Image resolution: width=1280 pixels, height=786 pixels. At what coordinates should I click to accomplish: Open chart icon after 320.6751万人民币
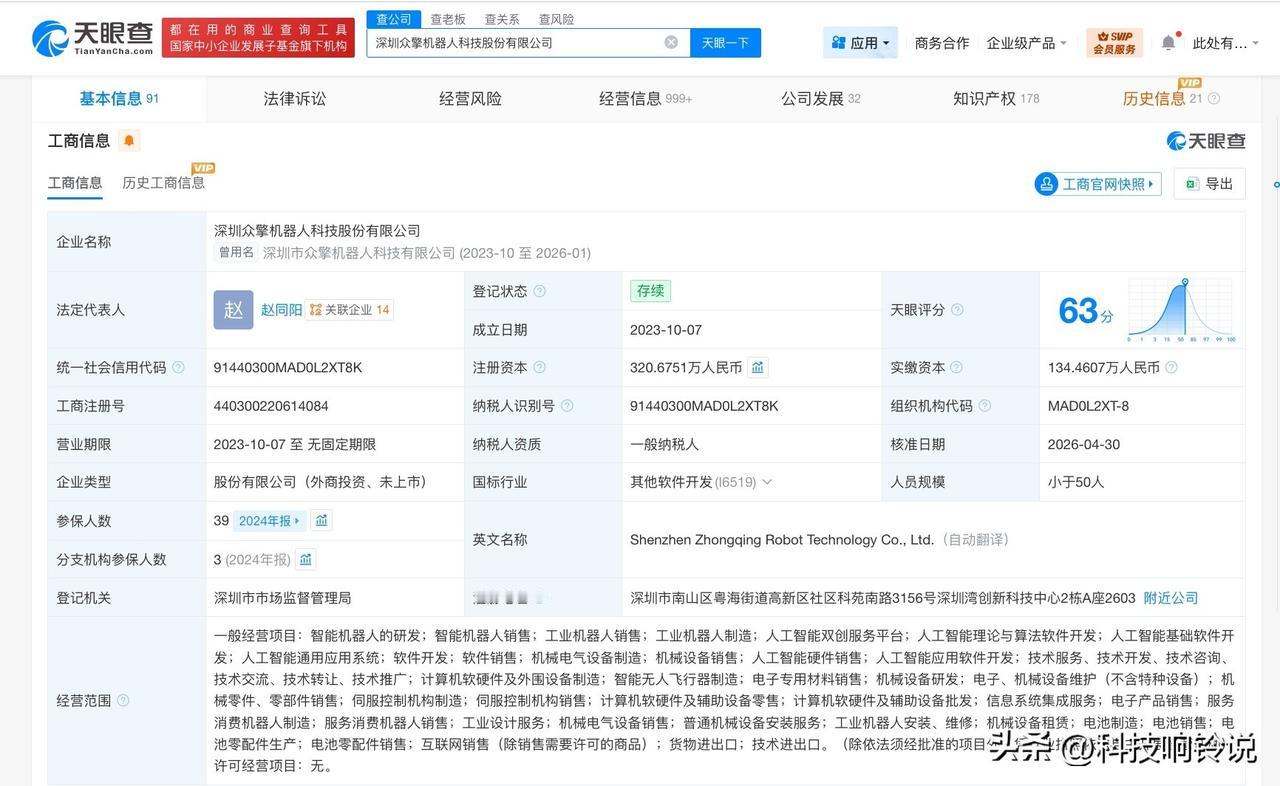(758, 367)
